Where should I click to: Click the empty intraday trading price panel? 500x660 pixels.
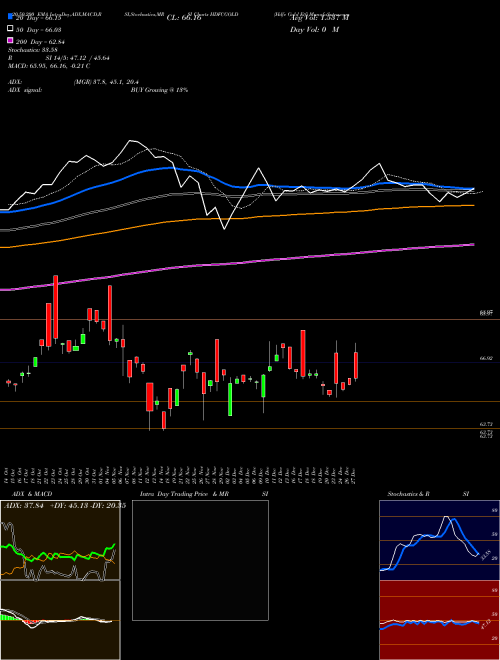(x=200, y=560)
